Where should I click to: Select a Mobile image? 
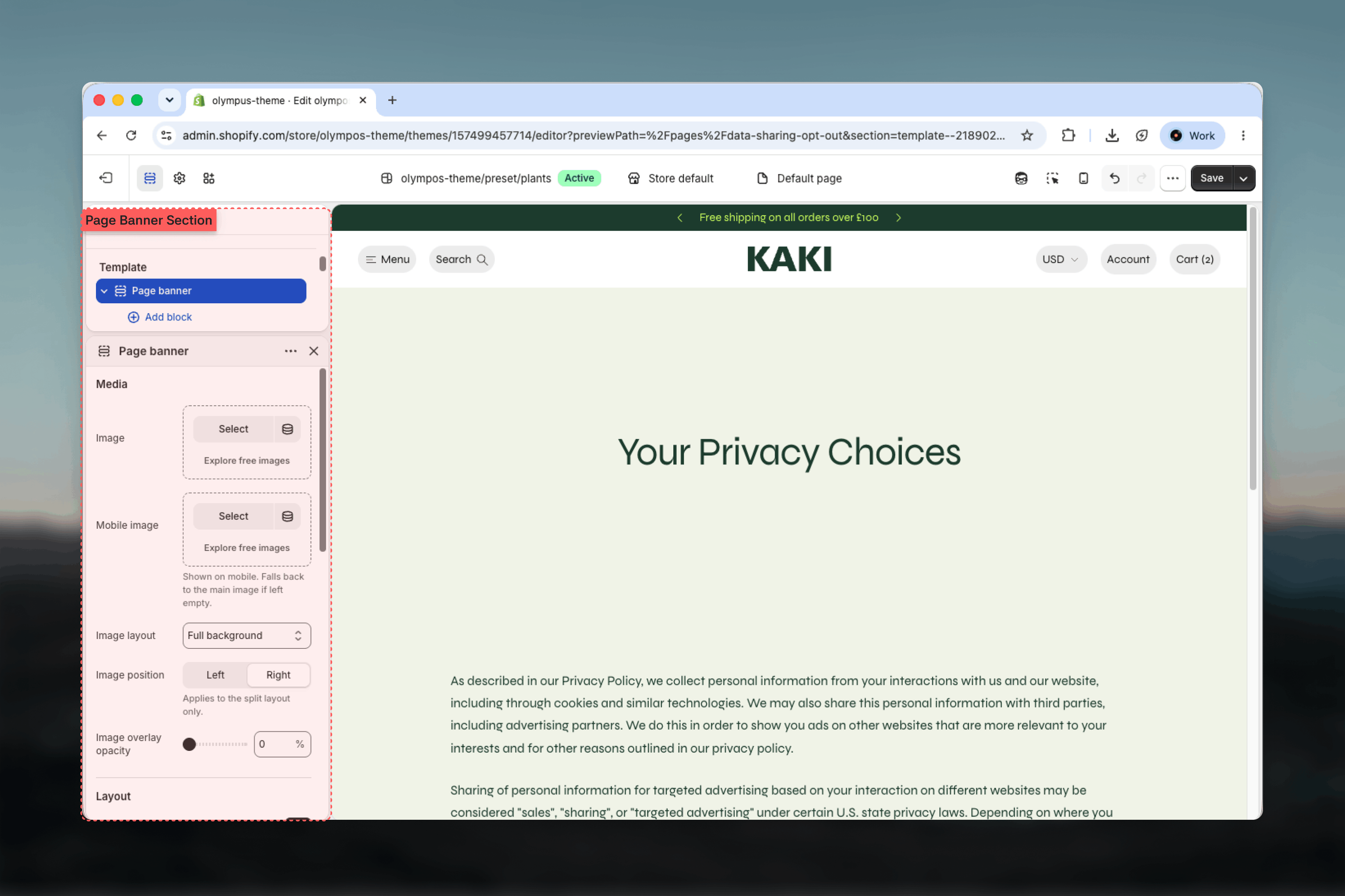click(233, 516)
